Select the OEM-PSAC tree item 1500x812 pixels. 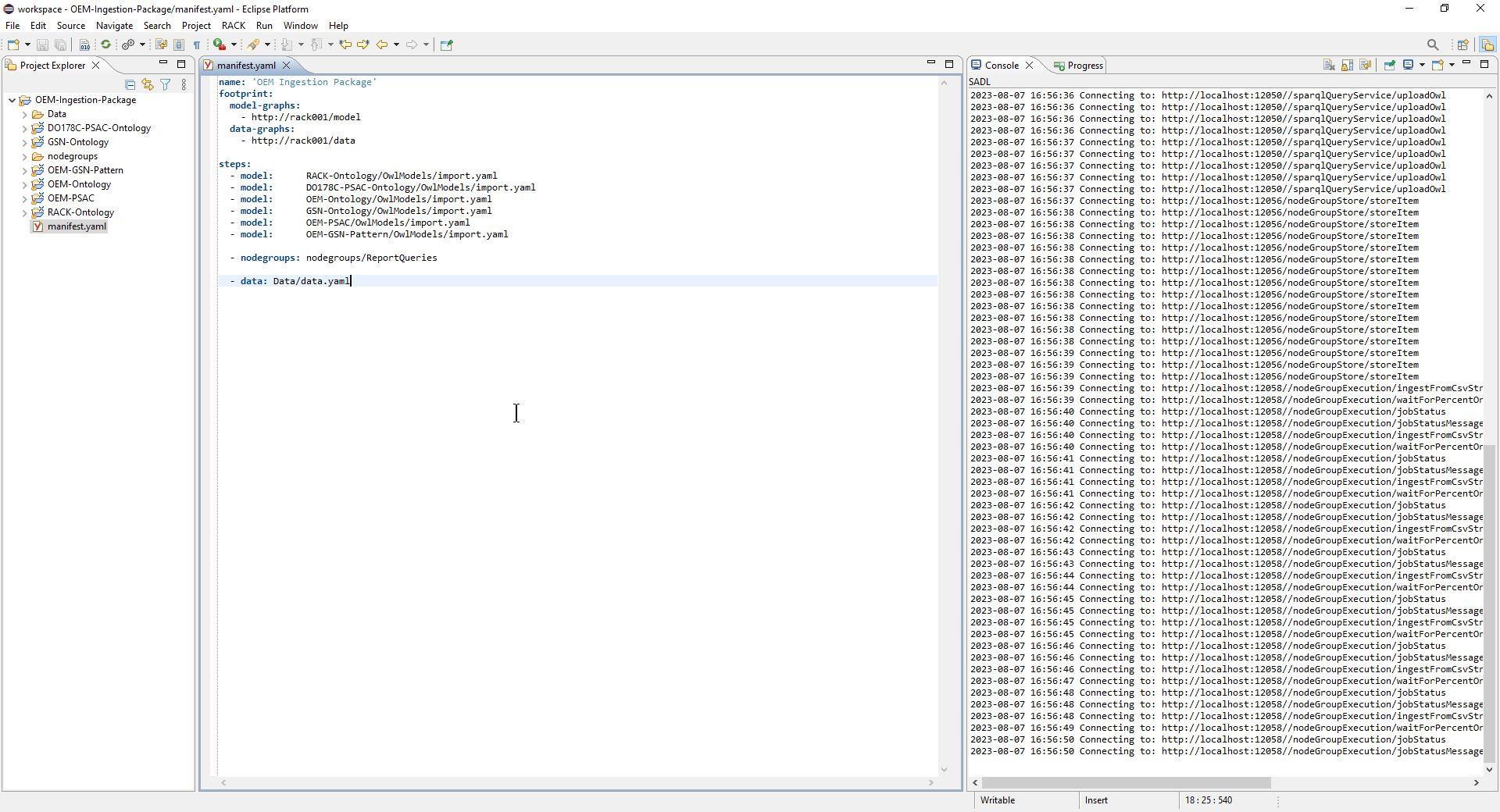[x=70, y=198]
